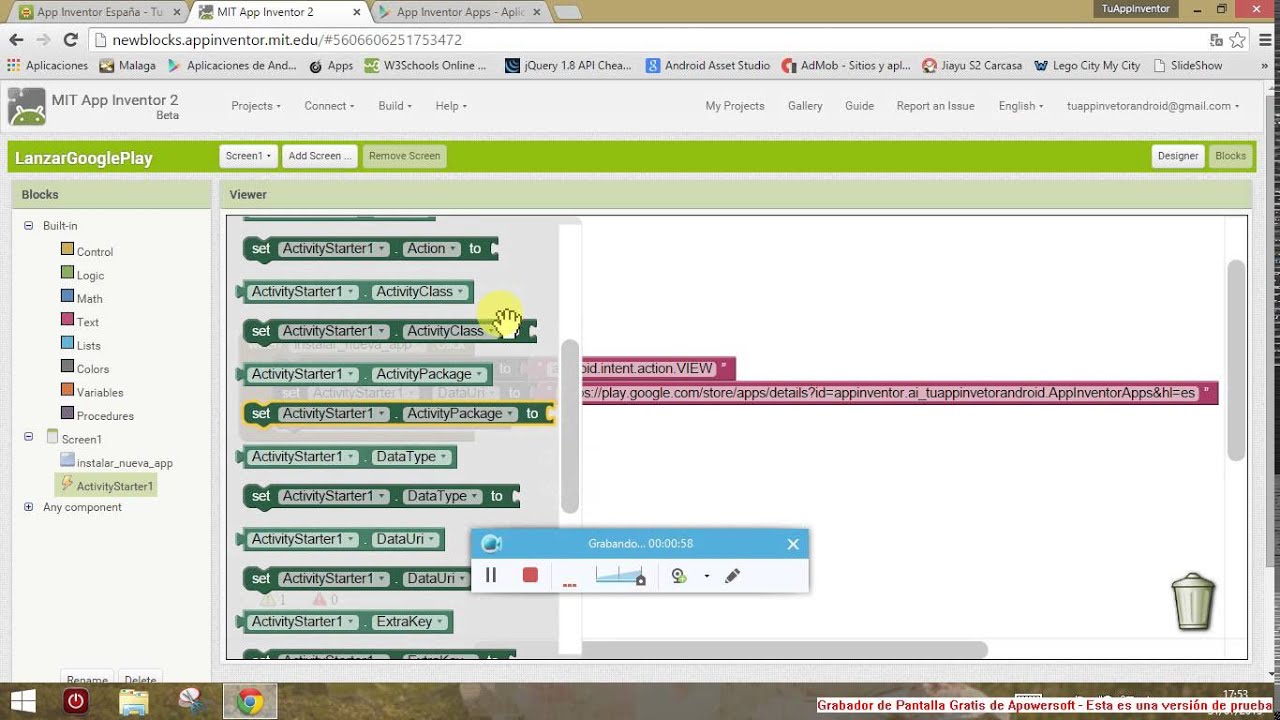1280x720 pixels.
Task: Open the Projects menu
Action: 256,105
